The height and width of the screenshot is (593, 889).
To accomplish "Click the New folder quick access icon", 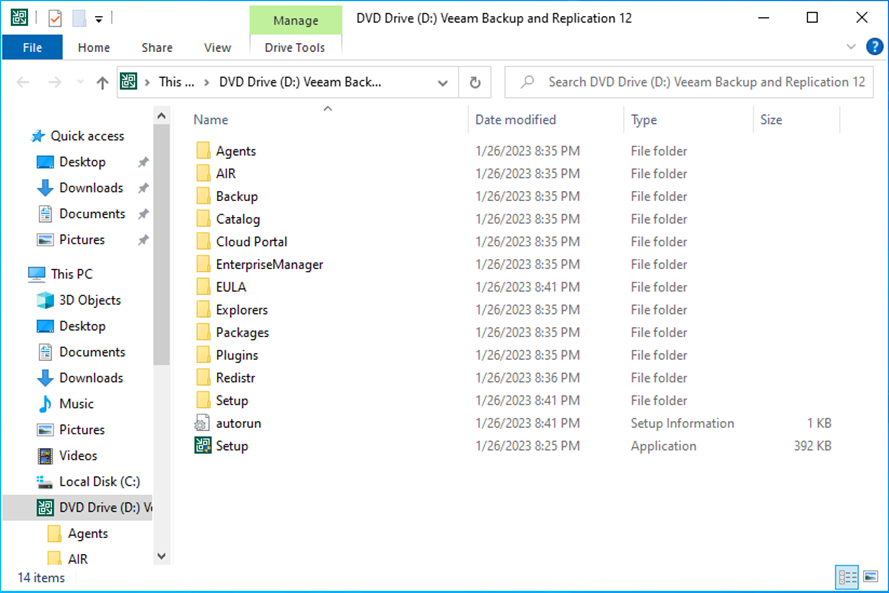I will point(79,19).
